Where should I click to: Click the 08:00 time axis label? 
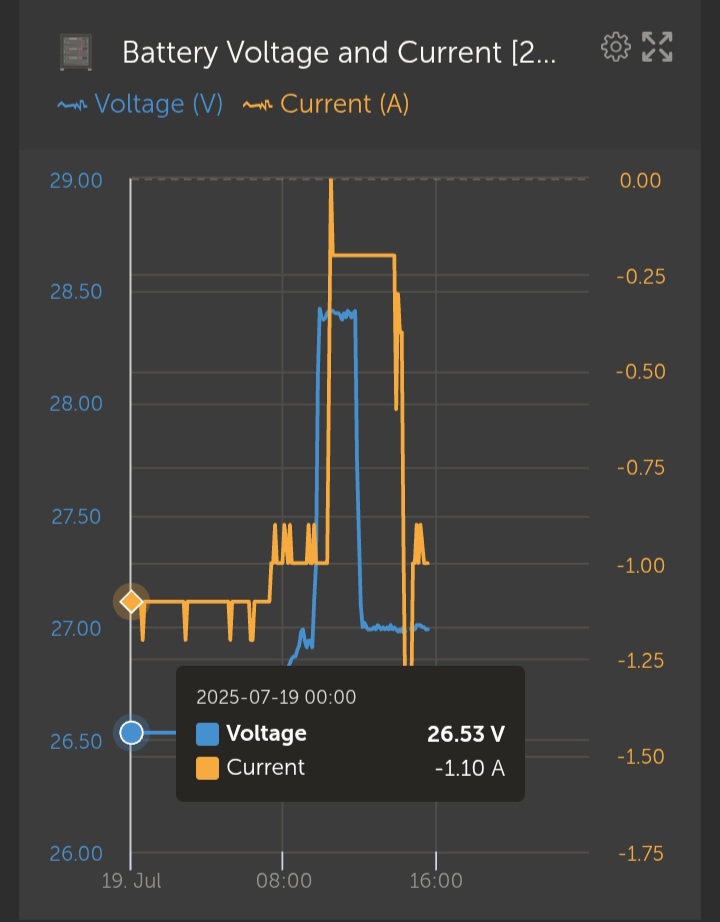tap(284, 881)
